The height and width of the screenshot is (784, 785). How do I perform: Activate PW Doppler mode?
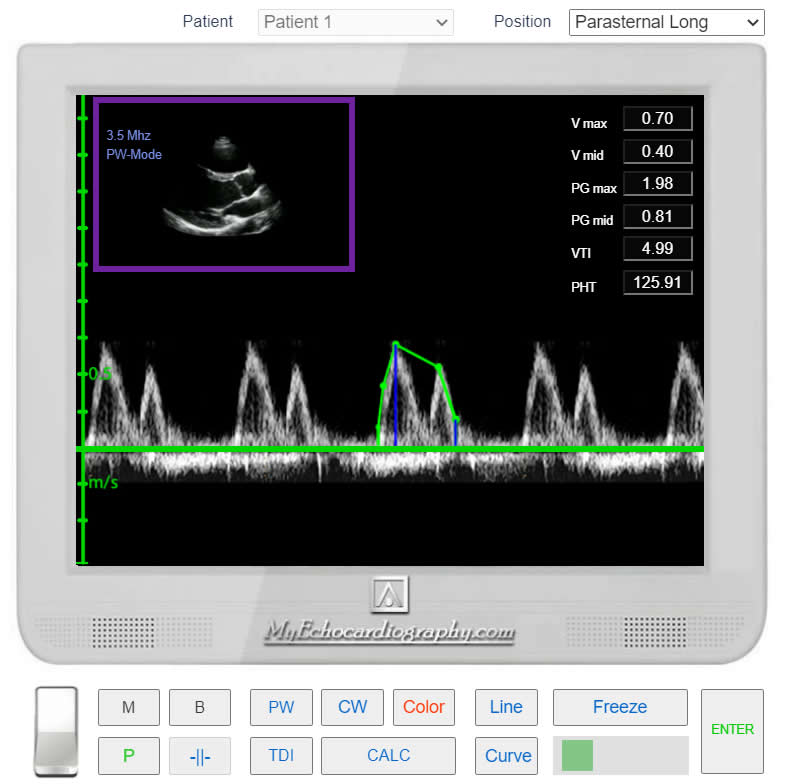pos(281,707)
